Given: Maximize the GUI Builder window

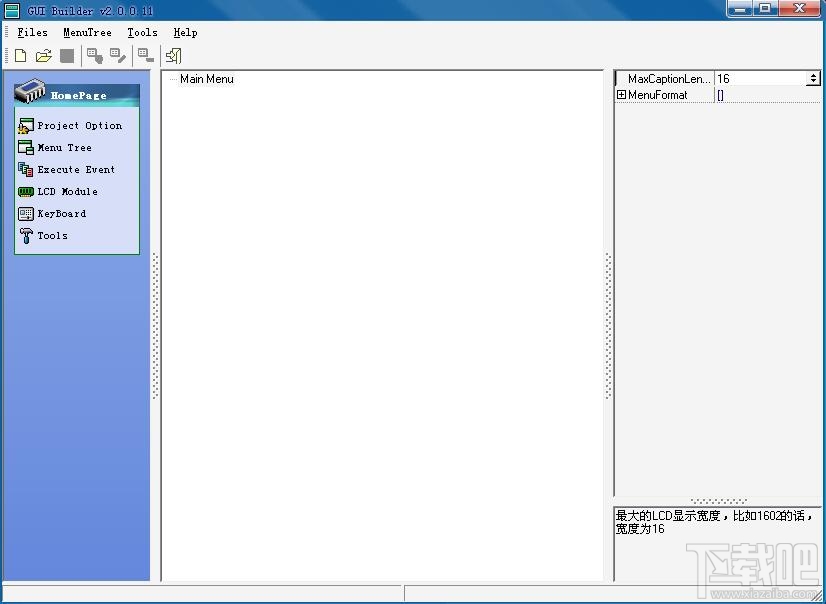Looking at the screenshot, I should click(766, 9).
